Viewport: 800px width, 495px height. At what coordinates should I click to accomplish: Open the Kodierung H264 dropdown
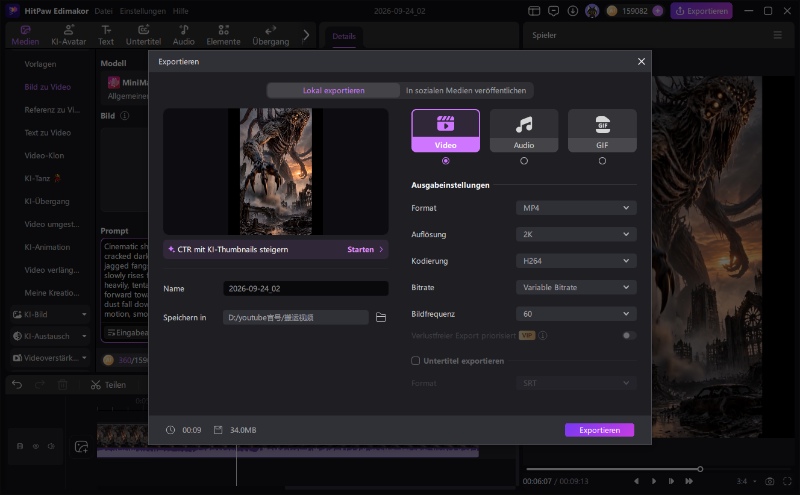(576, 261)
